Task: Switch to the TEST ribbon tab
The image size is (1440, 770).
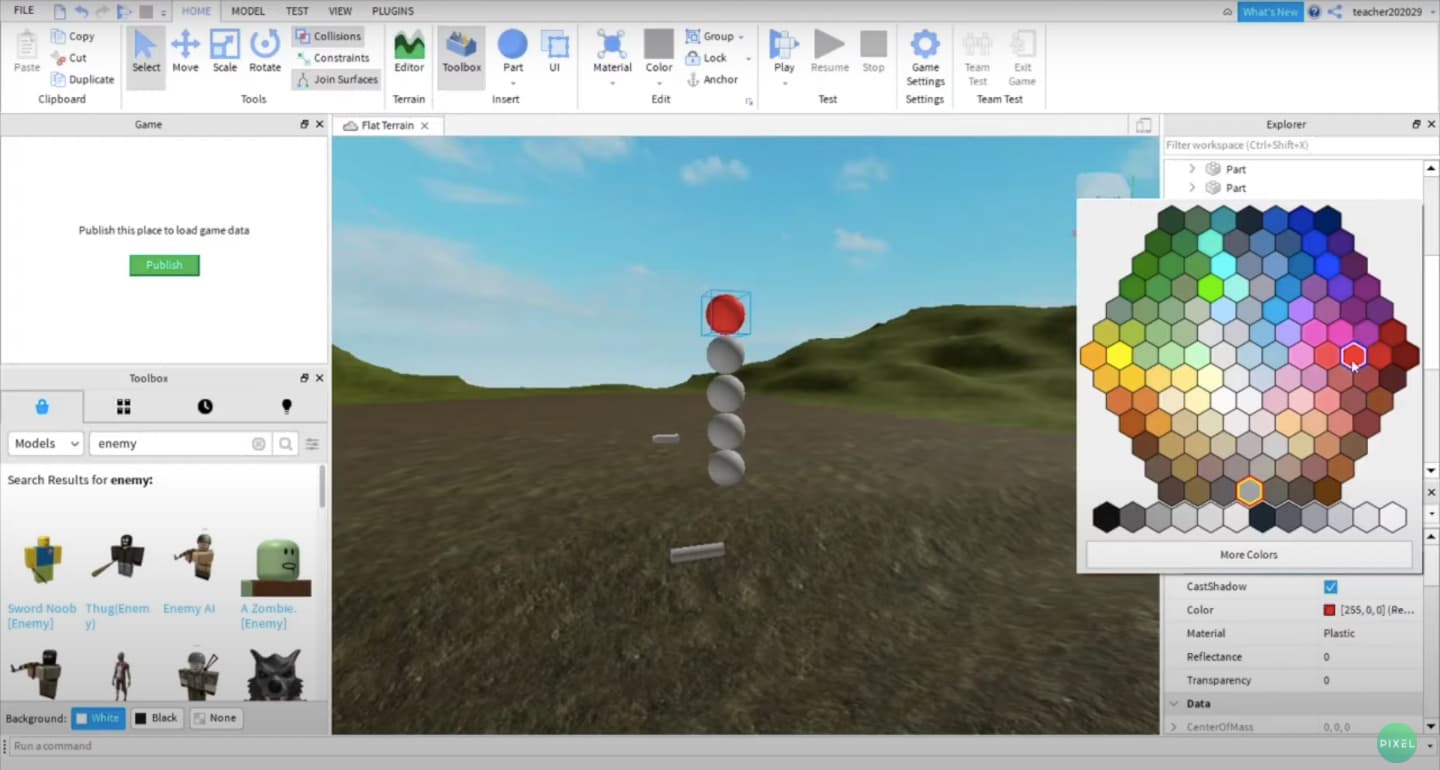Action: pyautogui.click(x=297, y=11)
